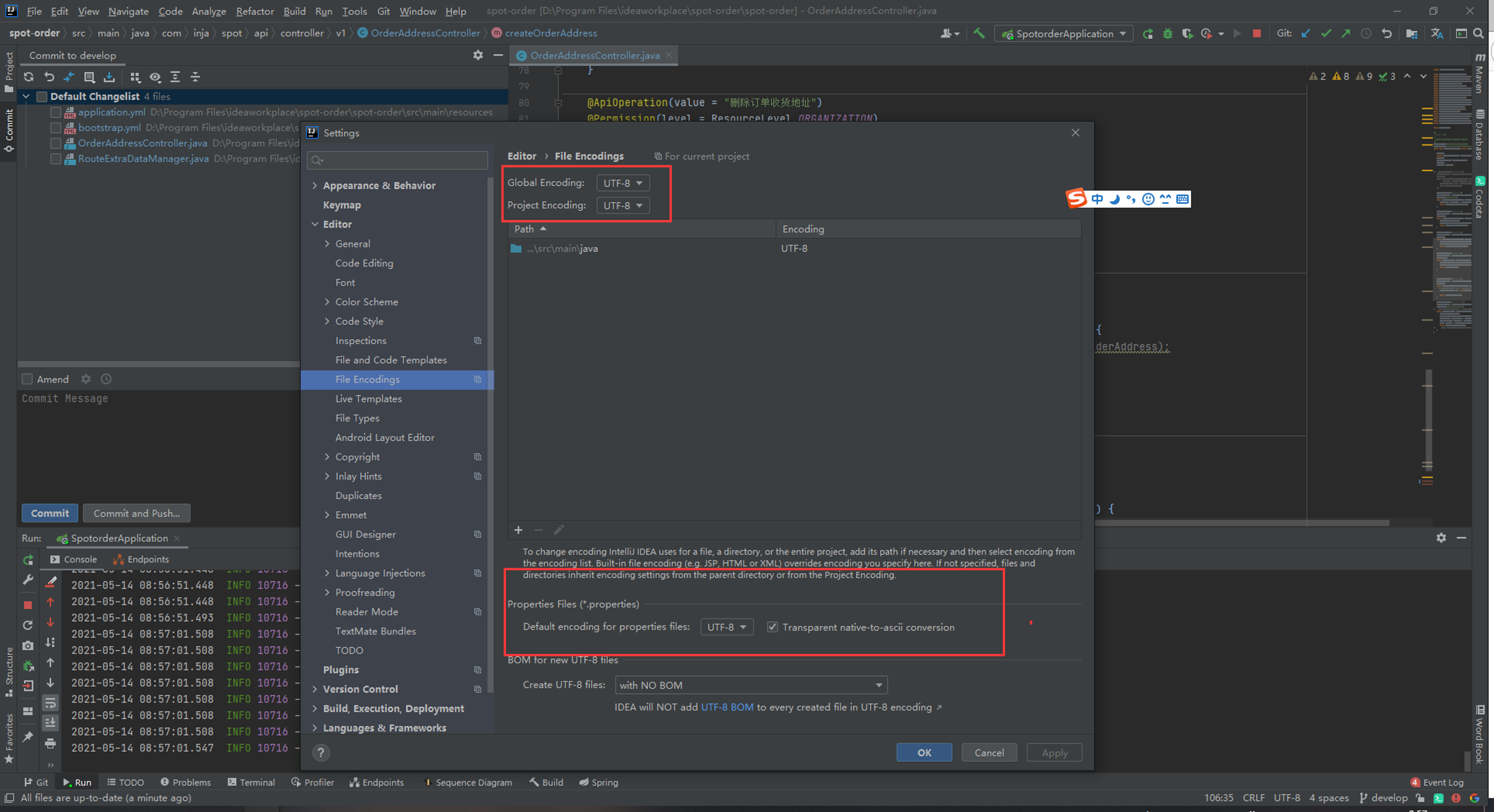Click the Search Everywhere magnifier icon
The width and height of the screenshot is (1494, 812).
pyautogui.click(x=1479, y=33)
